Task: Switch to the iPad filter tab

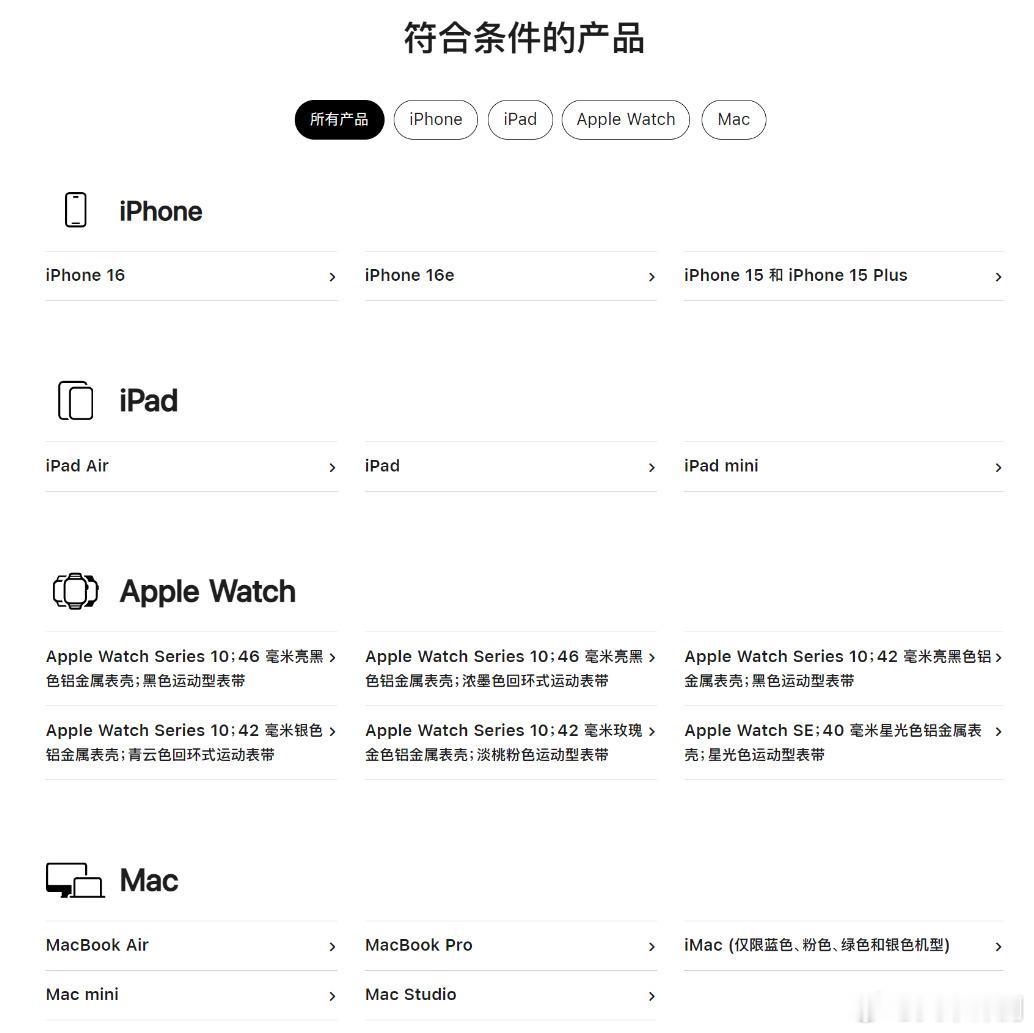Action: [520, 119]
